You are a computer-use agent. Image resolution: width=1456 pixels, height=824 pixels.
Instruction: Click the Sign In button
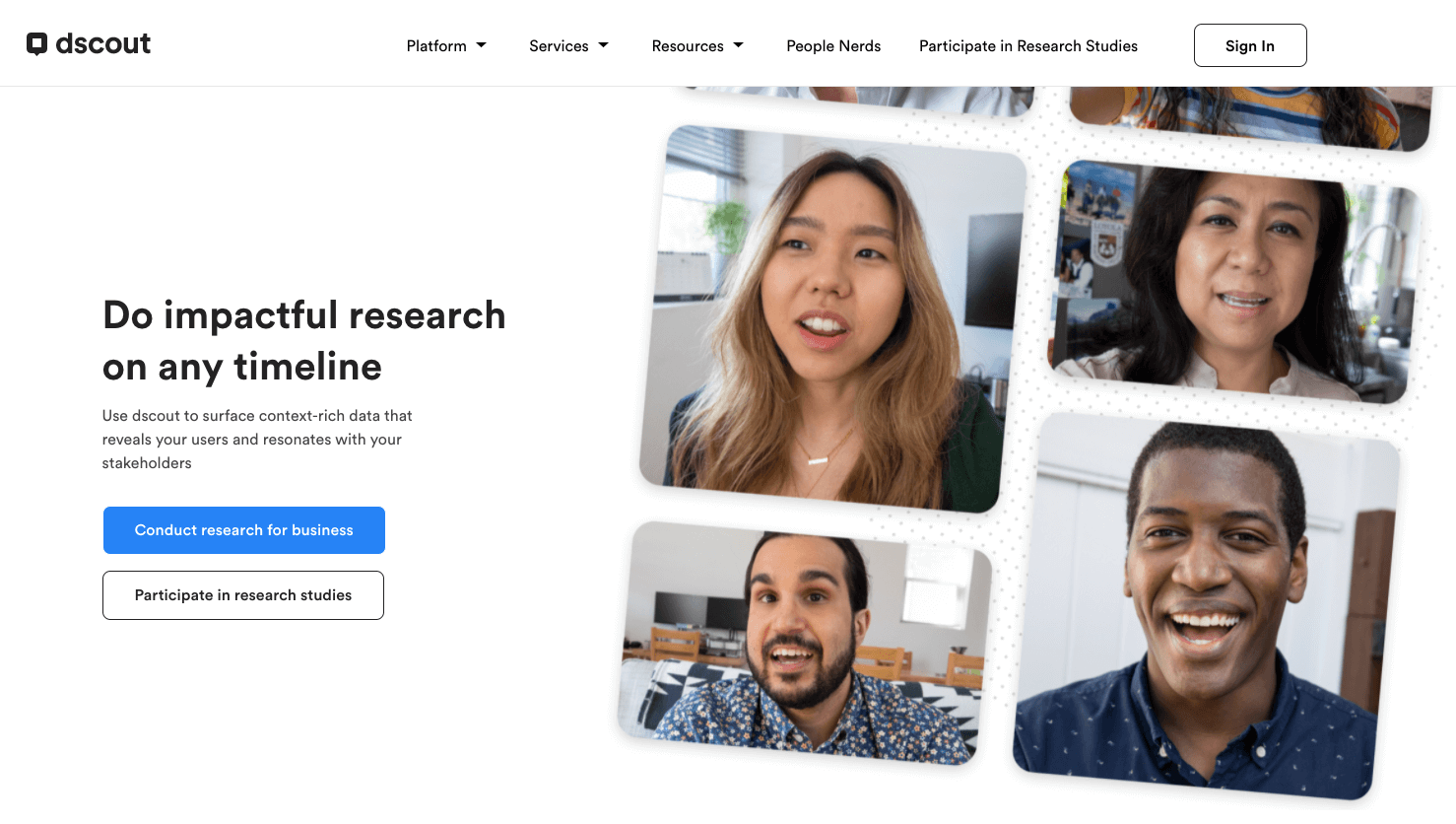tap(1249, 45)
